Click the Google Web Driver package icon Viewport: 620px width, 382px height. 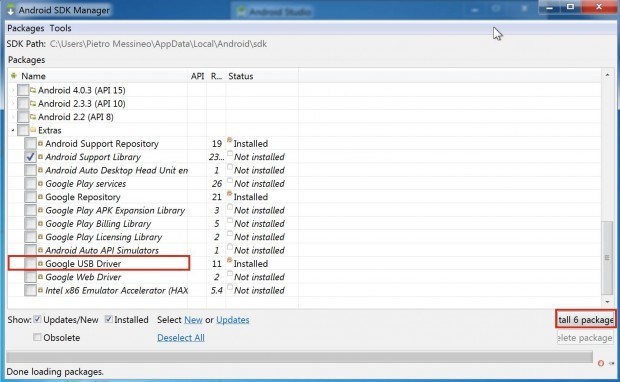40,277
